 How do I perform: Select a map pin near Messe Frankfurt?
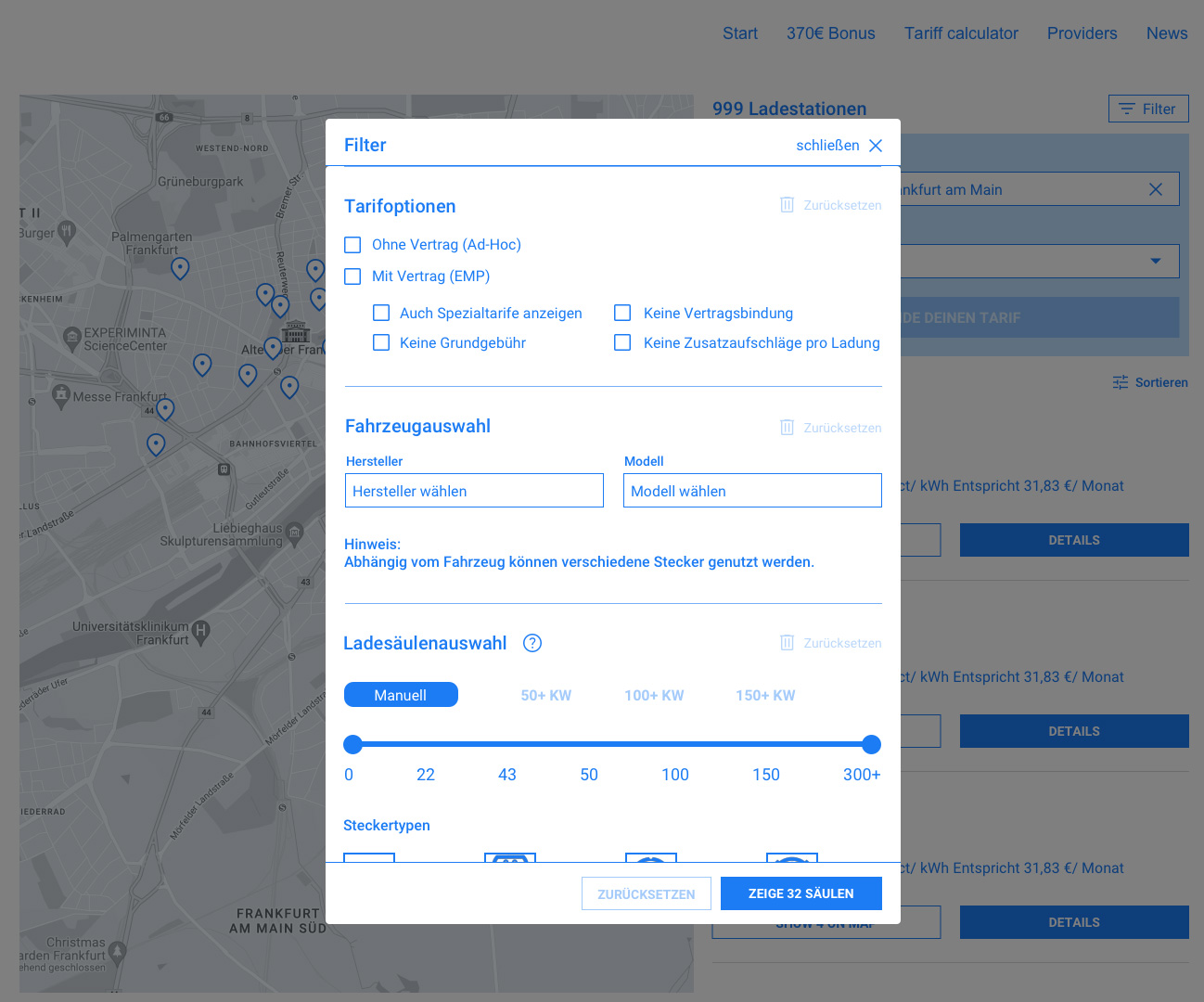click(165, 409)
